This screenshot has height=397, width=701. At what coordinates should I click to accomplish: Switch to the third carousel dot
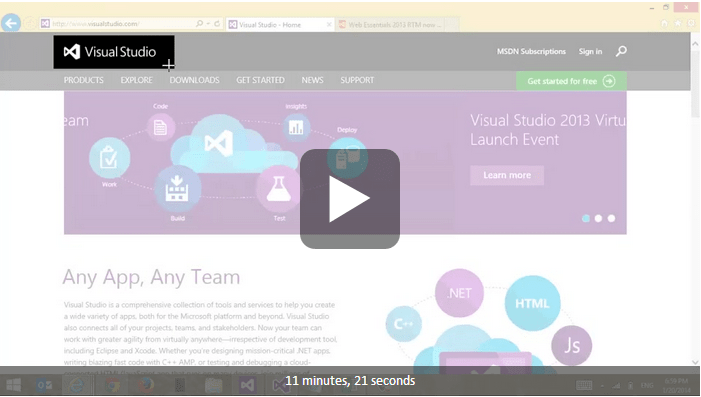coord(611,218)
